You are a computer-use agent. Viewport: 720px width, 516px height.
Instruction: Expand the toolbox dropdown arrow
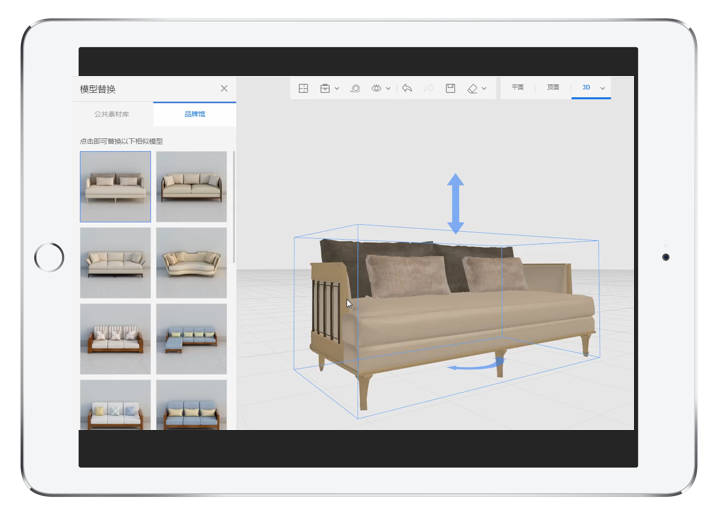point(337,88)
